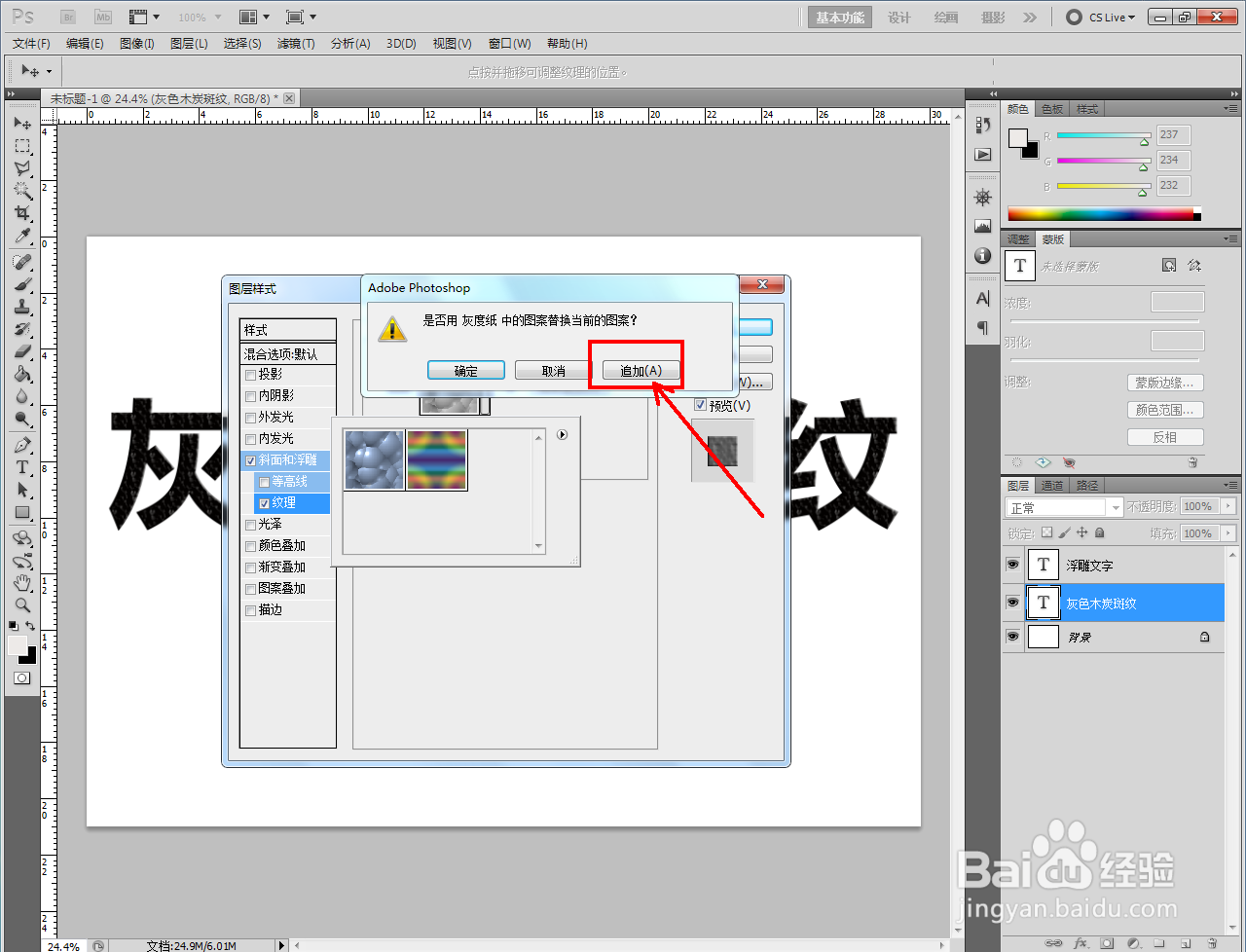Image resolution: width=1246 pixels, height=952 pixels.
Task: Open the 填充 fill dropdown arrow
Action: pyautogui.click(x=1228, y=533)
